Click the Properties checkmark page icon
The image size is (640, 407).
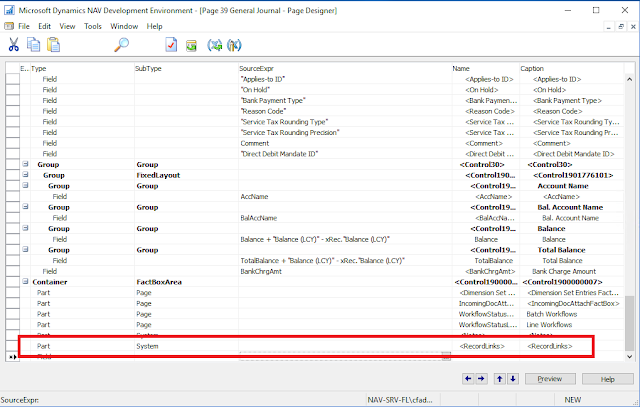coord(171,45)
